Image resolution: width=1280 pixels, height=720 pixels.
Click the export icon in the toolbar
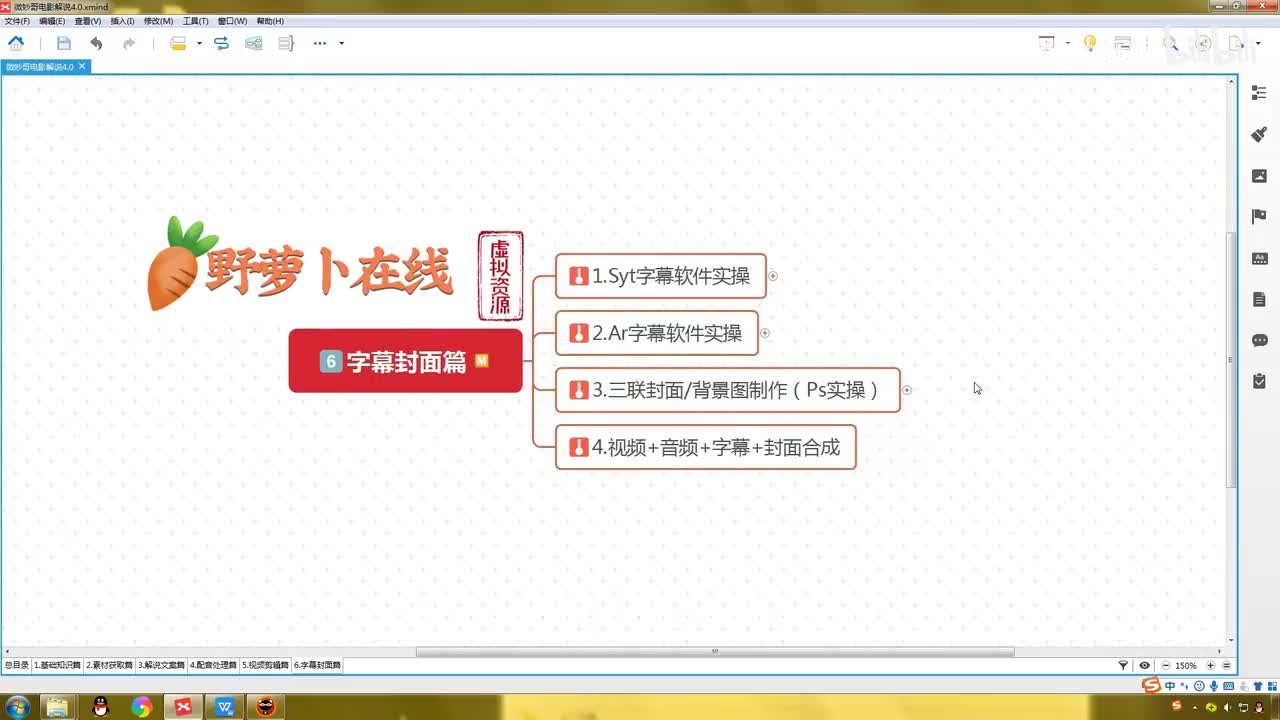(x=1236, y=43)
